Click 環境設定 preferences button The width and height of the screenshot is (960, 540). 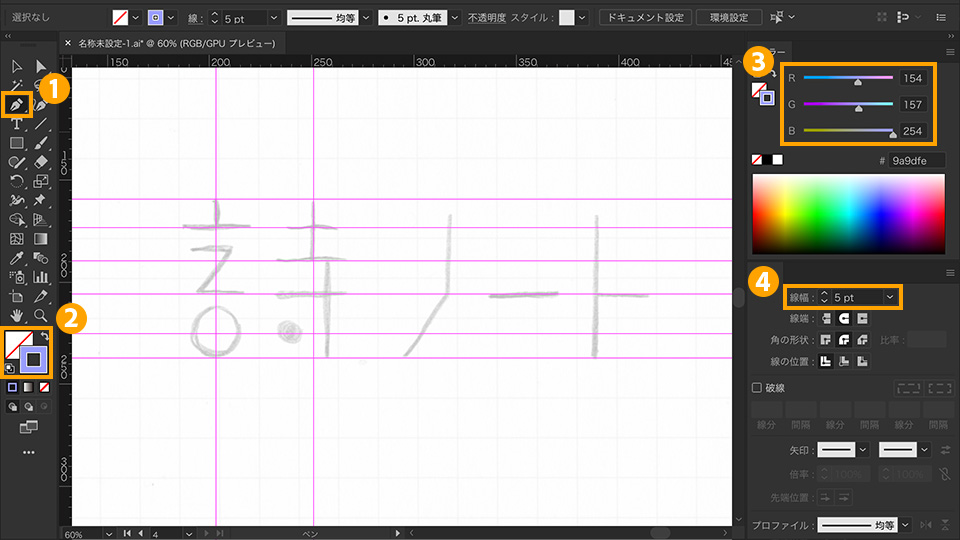[729, 18]
